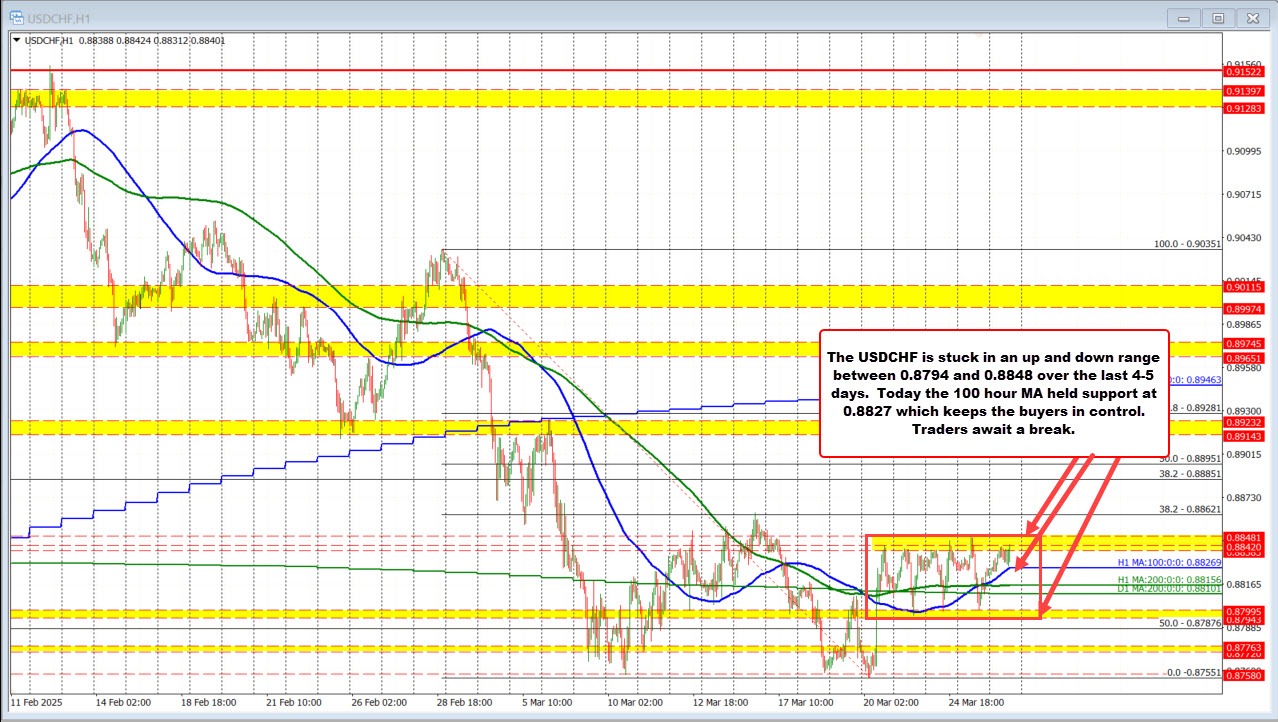The height and width of the screenshot is (722, 1278).
Task: Click the 0.88481 red price tag
Action: (1245, 538)
